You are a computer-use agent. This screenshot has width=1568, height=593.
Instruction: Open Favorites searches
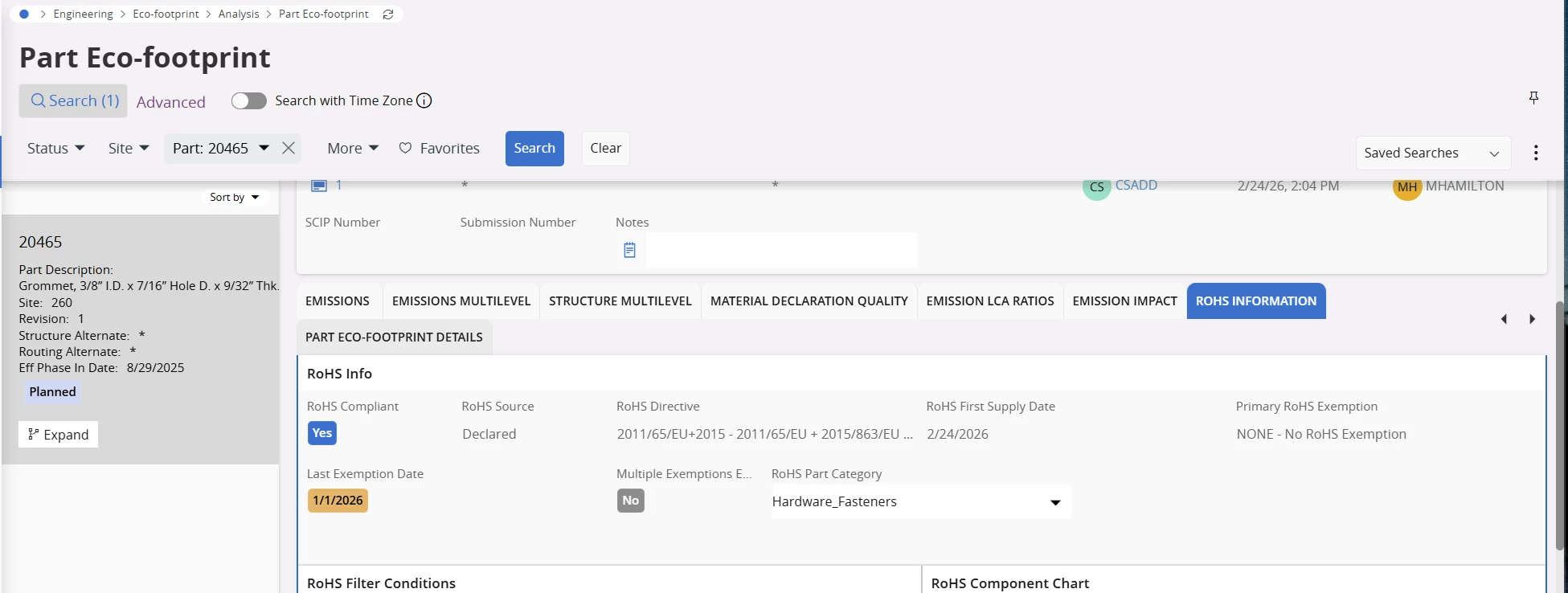click(x=440, y=149)
